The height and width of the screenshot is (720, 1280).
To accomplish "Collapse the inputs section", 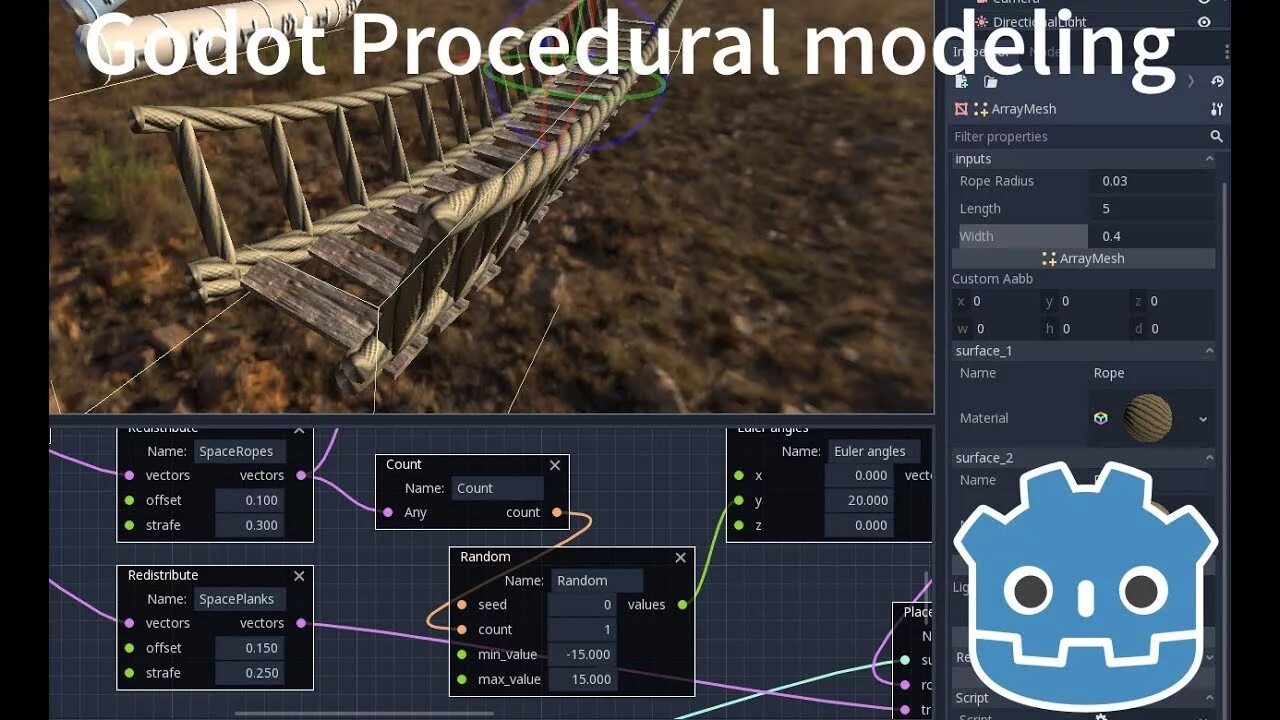I will coord(1083,159).
